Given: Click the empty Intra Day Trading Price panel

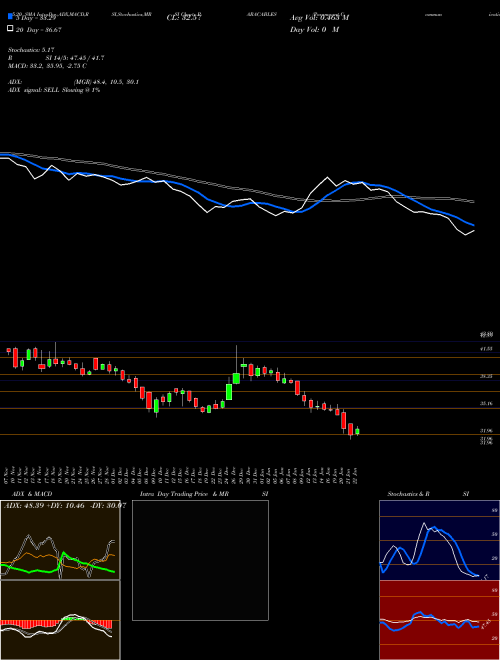Looking at the screenshot, I should [x=200, y=560].
